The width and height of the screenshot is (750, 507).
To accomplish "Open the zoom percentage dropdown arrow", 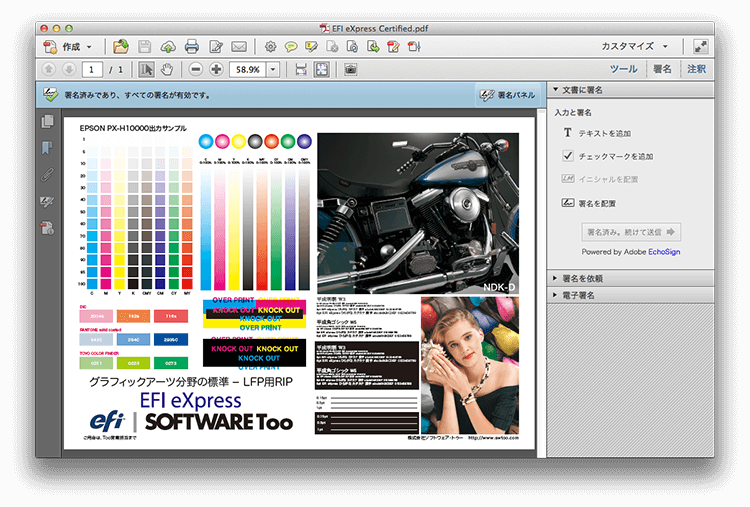I will pyautogui.click(x=273, y=70).
